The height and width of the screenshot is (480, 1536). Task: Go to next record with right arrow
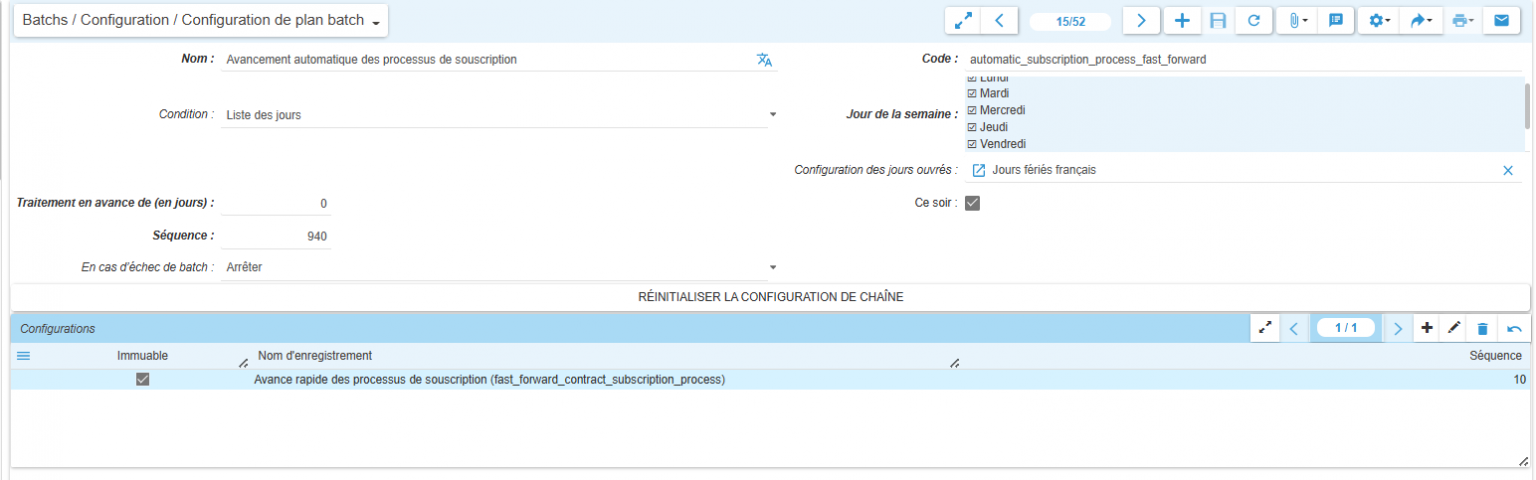coord(1141,21)
